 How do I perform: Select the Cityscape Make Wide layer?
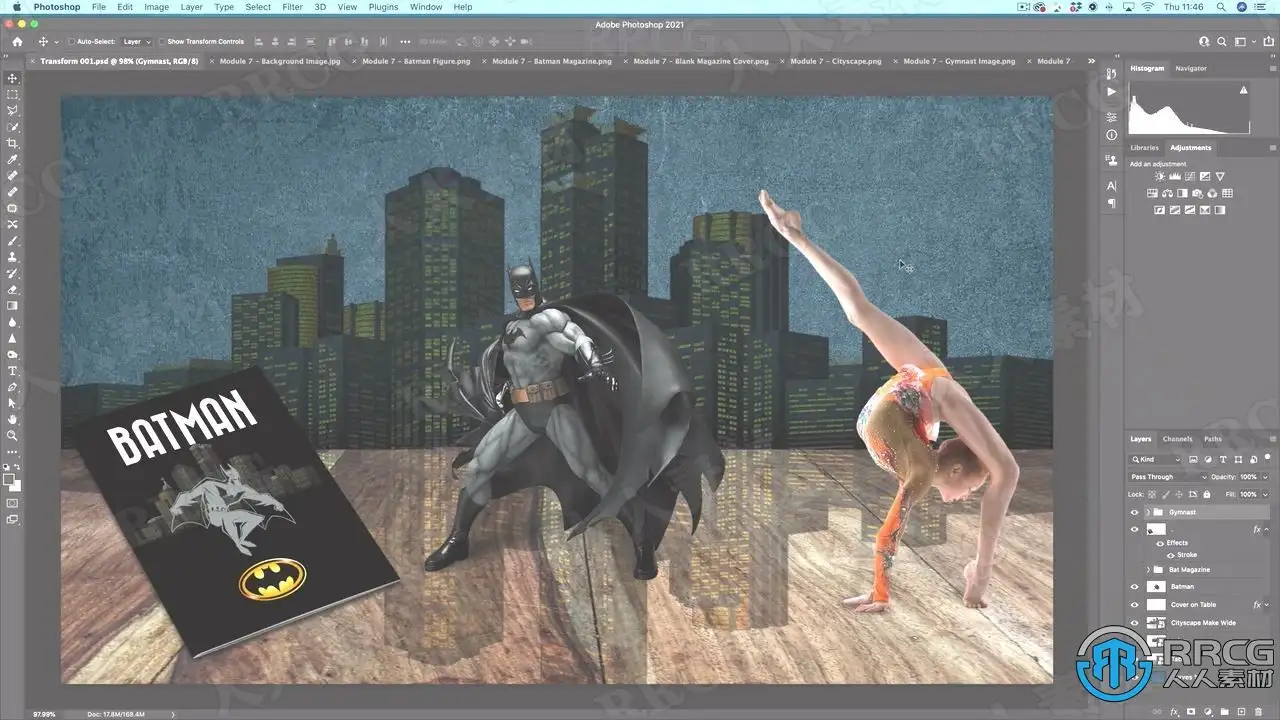point(1203,623)
